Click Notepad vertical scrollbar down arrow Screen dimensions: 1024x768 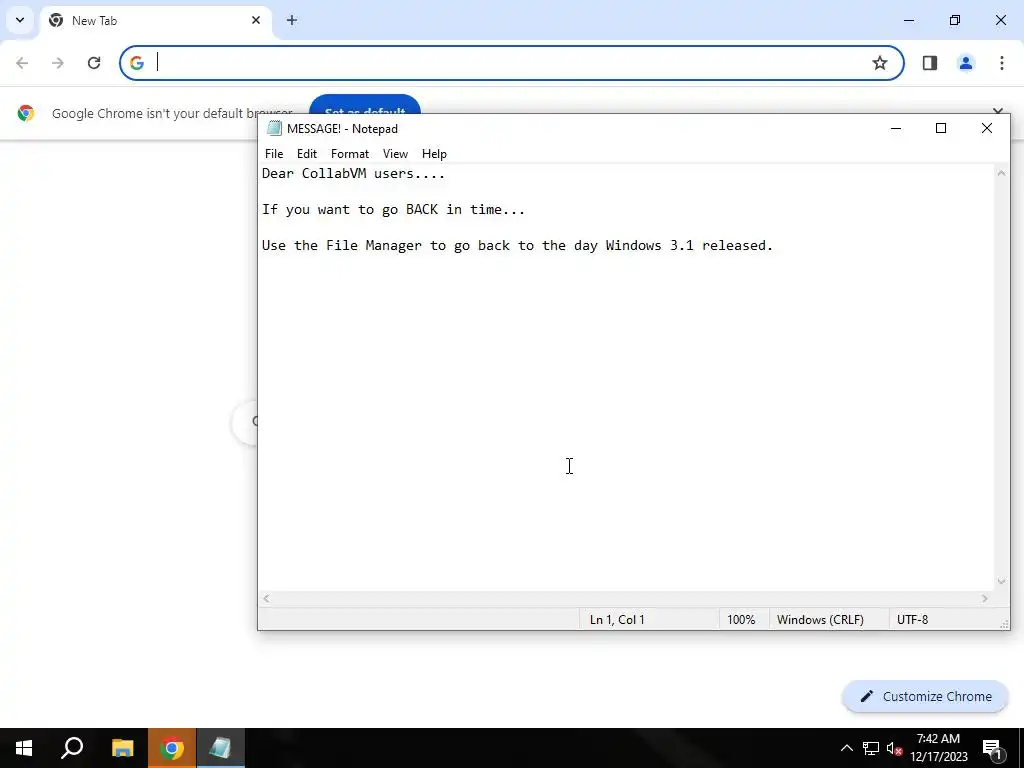[1001, 581]
